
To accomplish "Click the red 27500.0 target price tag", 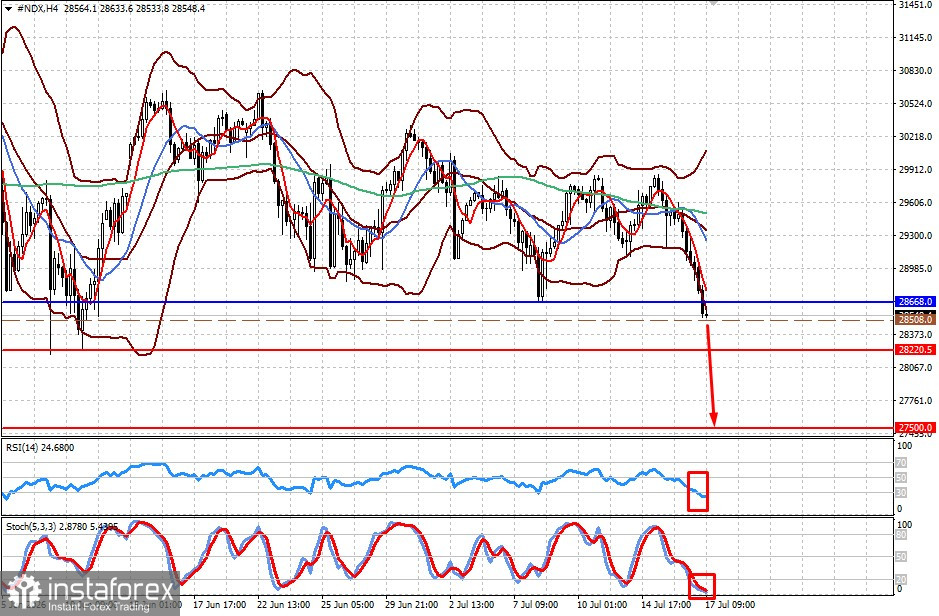I will (x=916, y=427).
